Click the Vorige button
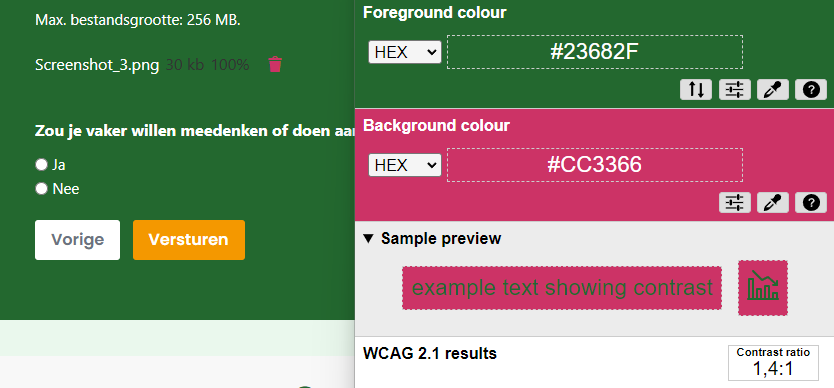834x388 pixels. 78,240
